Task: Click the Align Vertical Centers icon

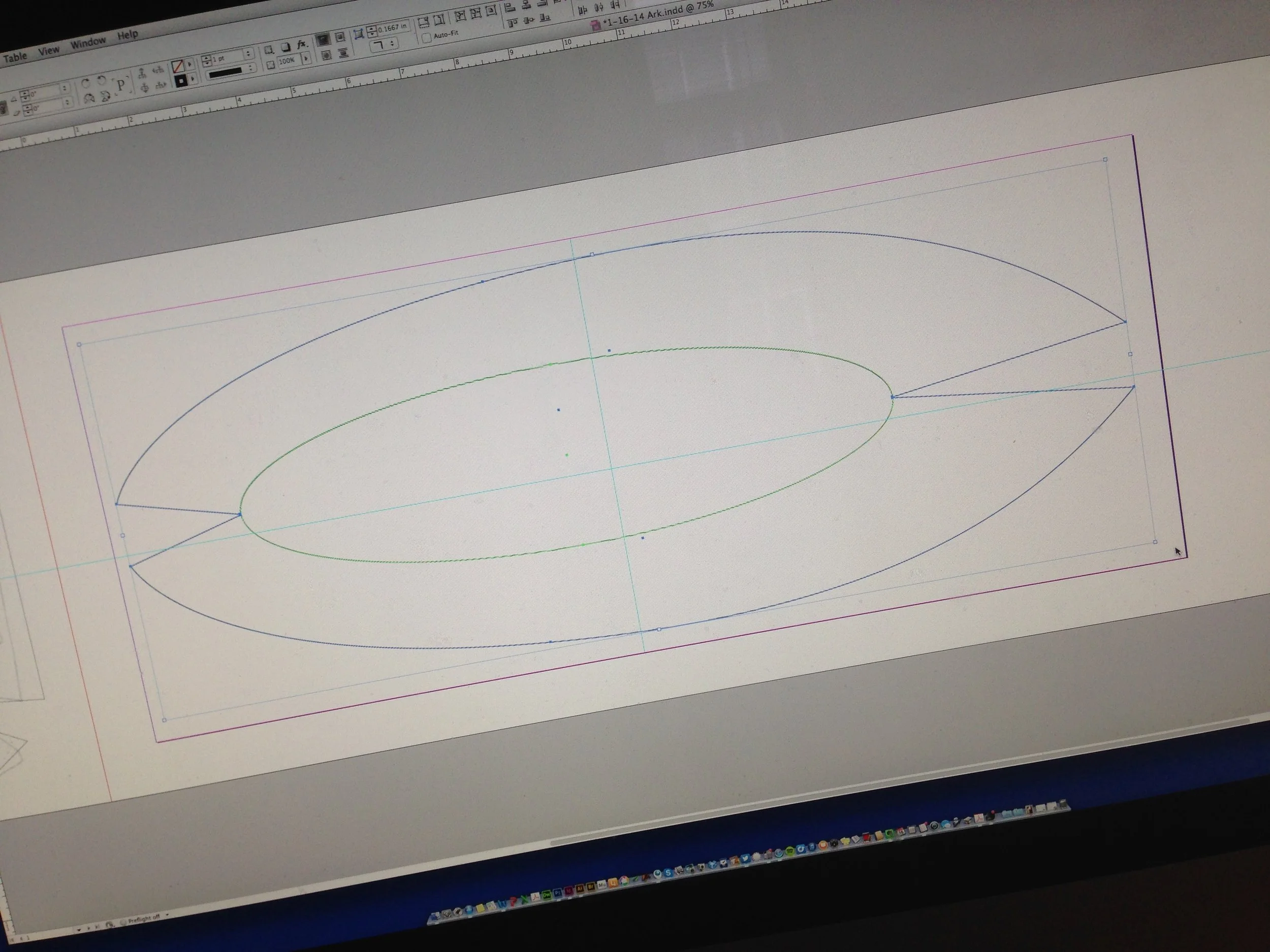Action: point(528,20)
